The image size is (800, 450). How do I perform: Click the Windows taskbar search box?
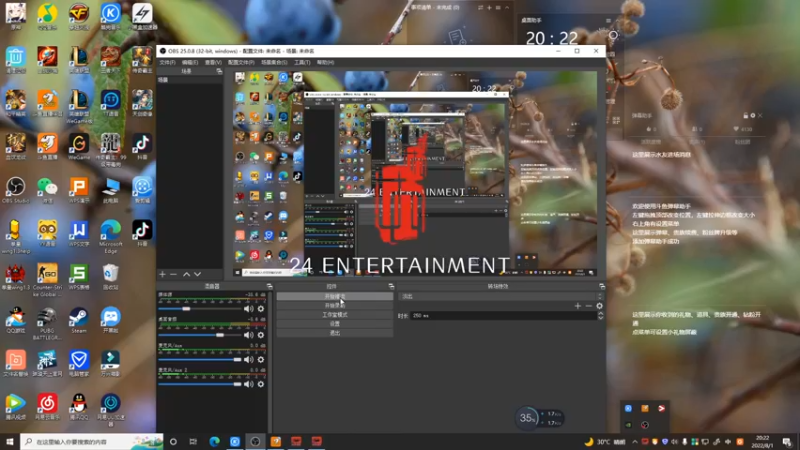click(x=92, y=442)
